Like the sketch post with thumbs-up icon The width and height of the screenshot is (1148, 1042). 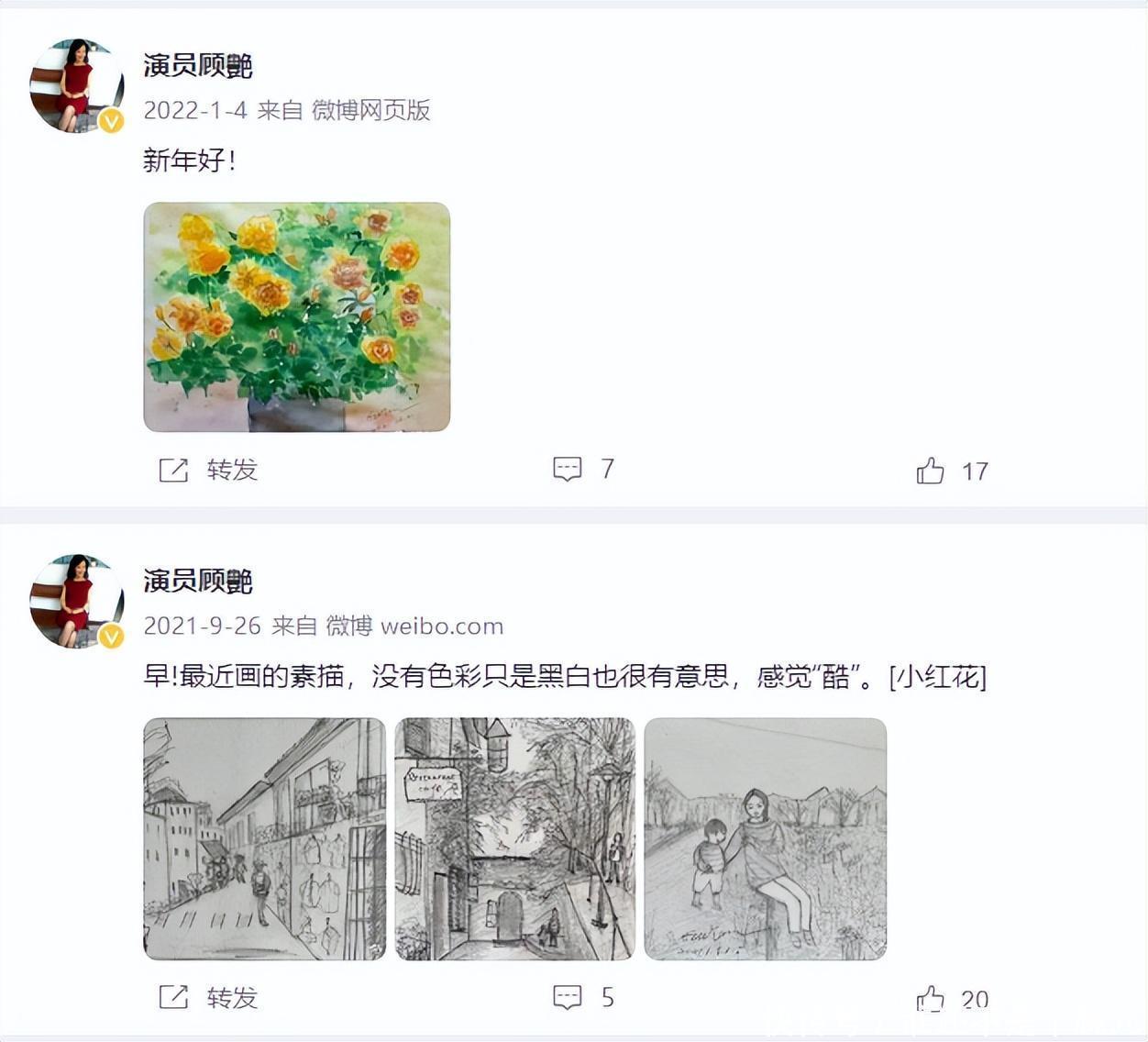pyautogui.click(x=930, y=999)
